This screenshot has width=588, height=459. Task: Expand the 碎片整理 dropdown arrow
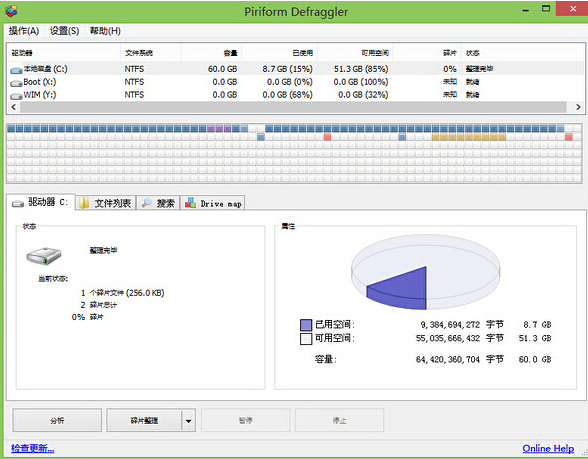click(x=189, y=420)
